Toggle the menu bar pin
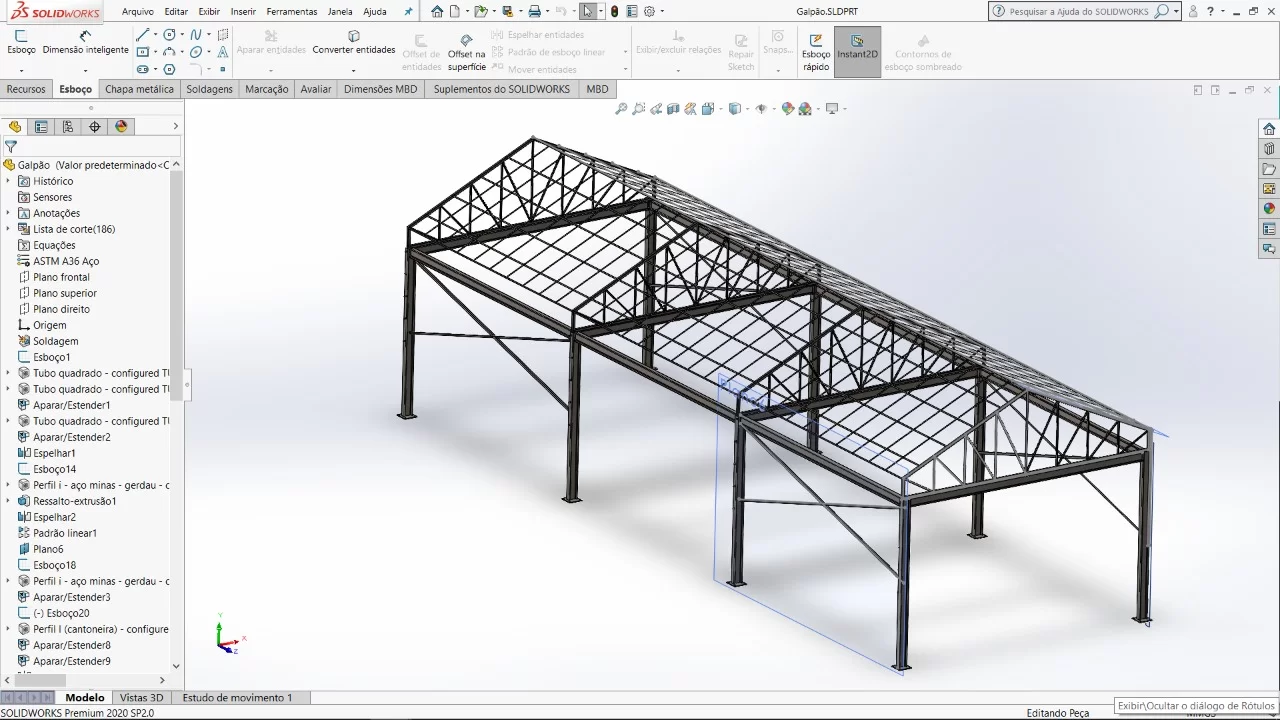 408,12
